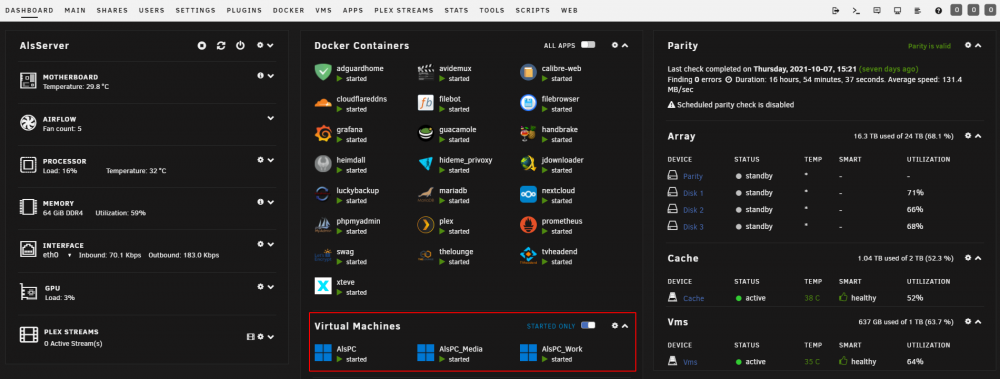Open the SHARES tab
Image resolution: width=1000 pixels, height=379 pixels.
[112, 10]
